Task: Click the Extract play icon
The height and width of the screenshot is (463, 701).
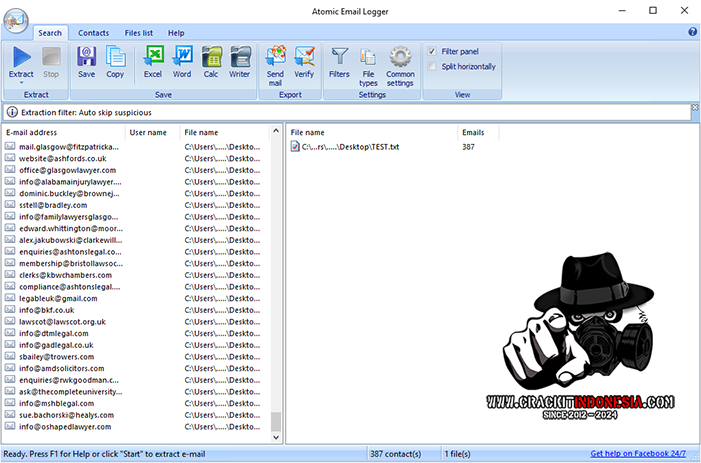Action: point(21,57)
